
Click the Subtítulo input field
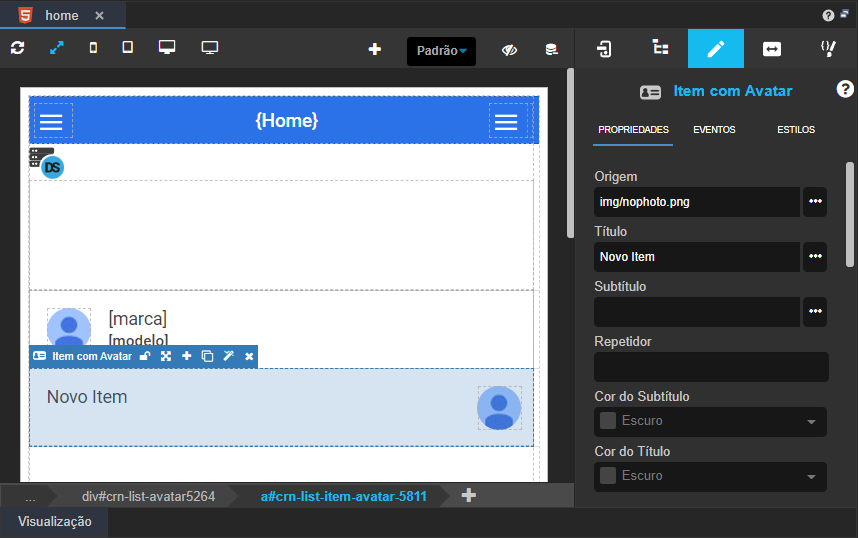[x=697, y=312]
